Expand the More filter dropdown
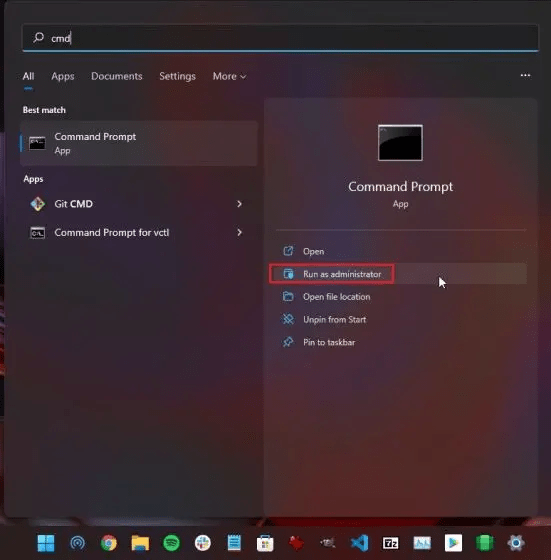The width and height of the screenshot is (551, 560). (x=229, y=76)
